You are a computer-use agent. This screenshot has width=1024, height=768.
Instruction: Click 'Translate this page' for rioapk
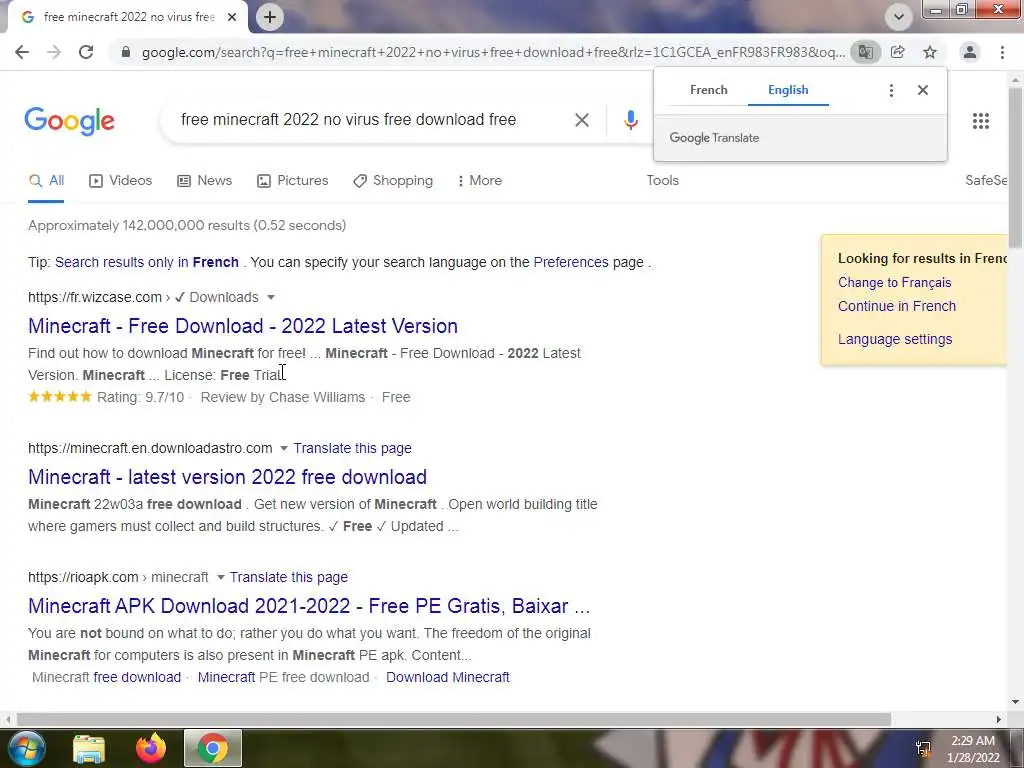[289, 577]
